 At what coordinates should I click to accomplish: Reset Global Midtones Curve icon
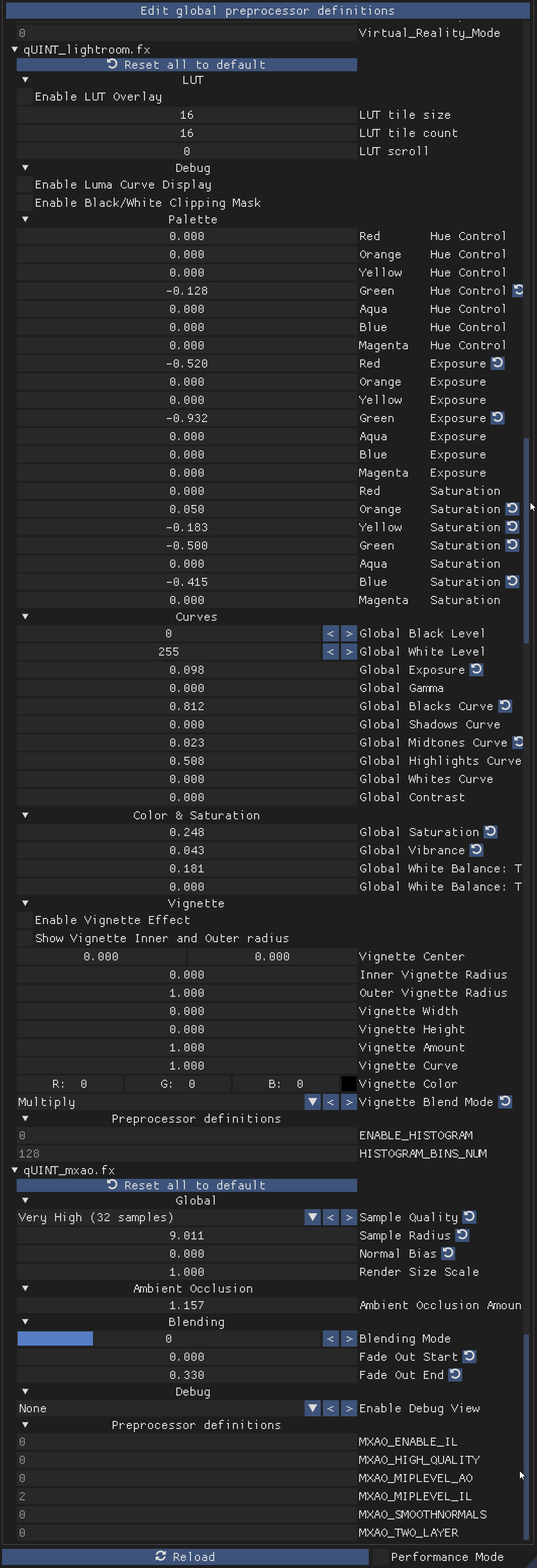point(517,743)
